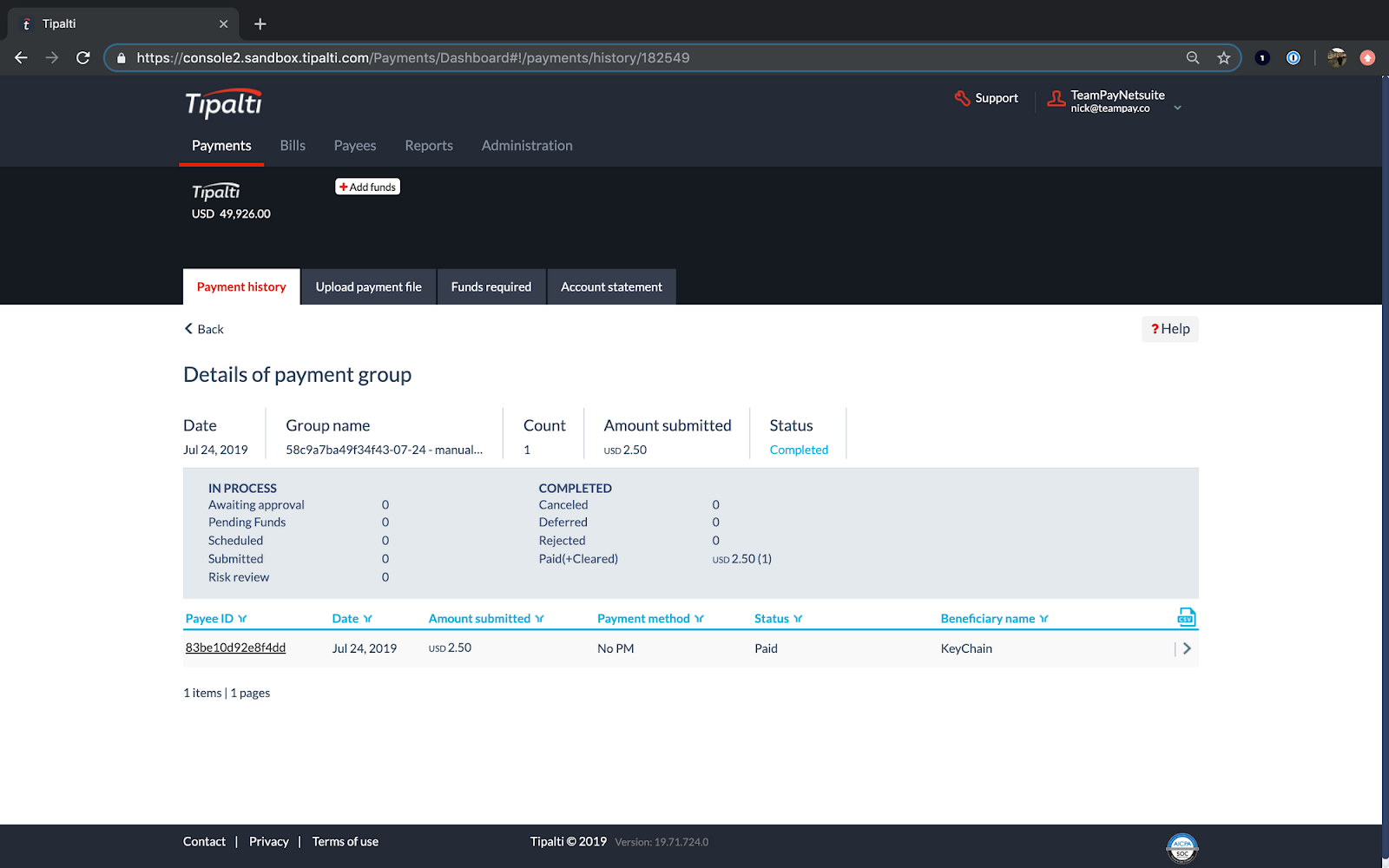Close the Tipalti browser tab
This screenshot has width=1389, height=868.
point(223,24)
